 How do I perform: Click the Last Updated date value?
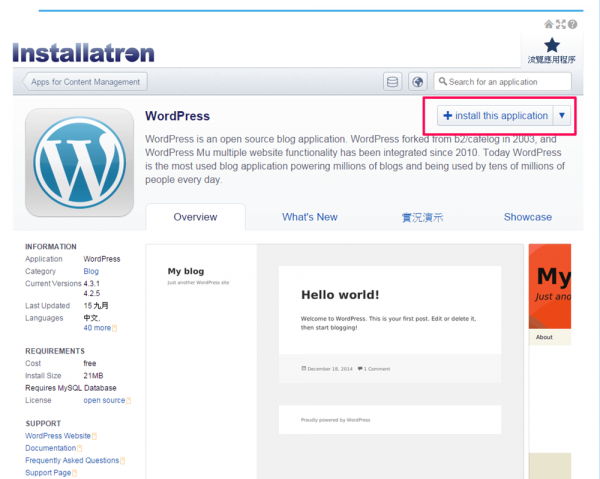coord(96,306)
